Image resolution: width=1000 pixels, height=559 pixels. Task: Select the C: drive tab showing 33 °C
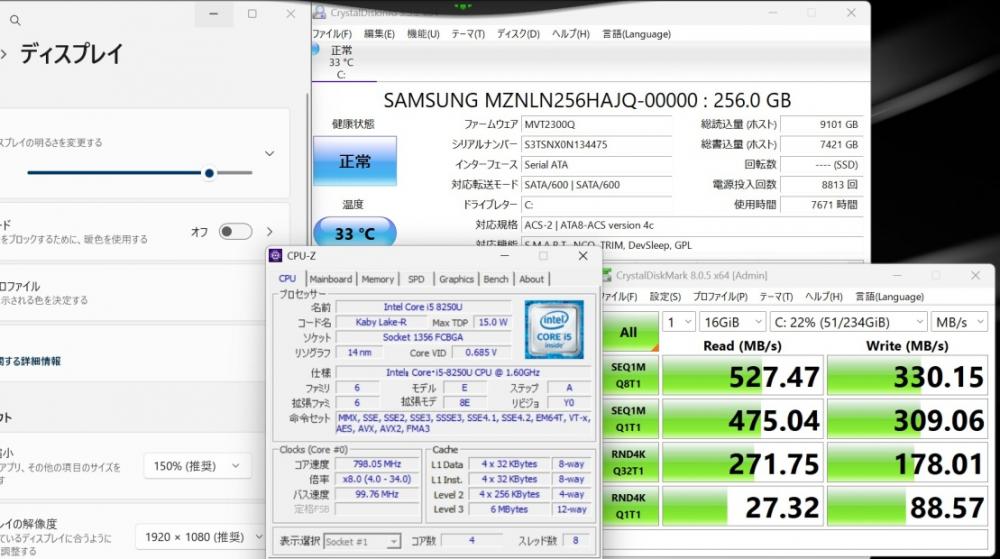click(341, 62)
